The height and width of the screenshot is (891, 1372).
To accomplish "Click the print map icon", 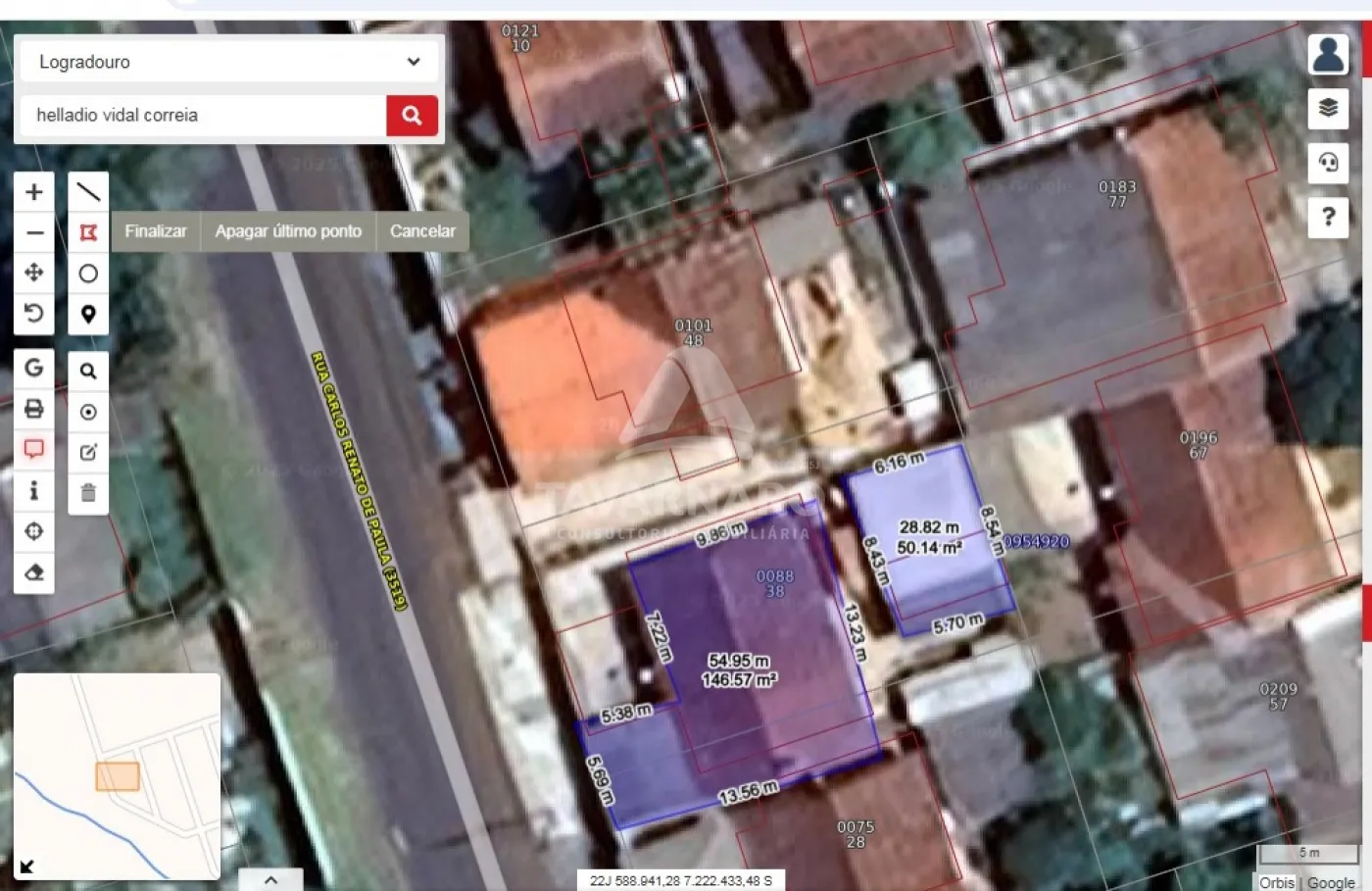I will [33, 409].
